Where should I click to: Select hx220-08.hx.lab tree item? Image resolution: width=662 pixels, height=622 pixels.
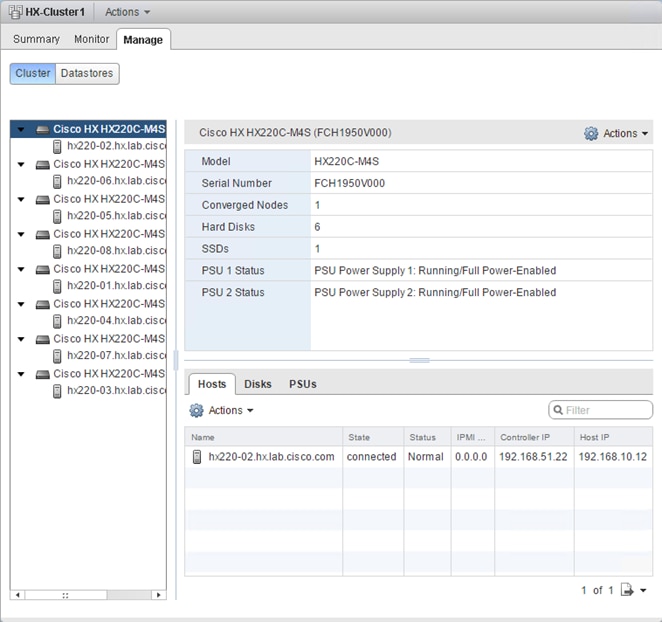tap(117, 251)
